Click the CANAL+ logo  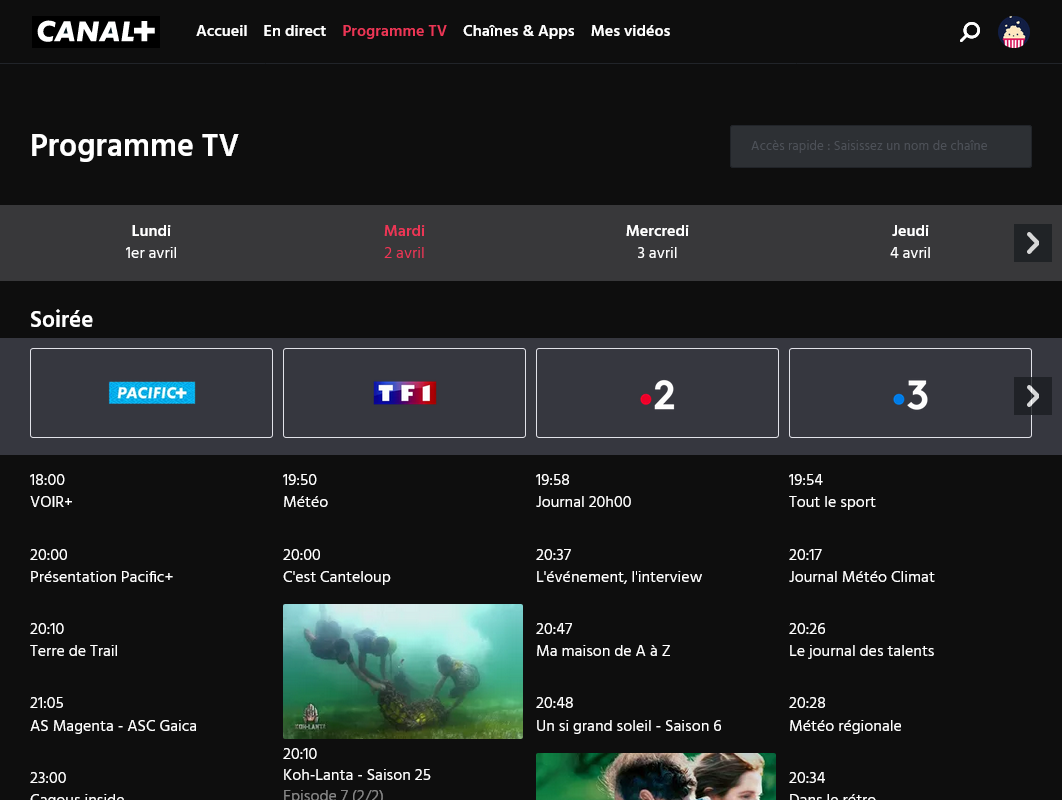pyautogui.click(x=95, y=31)
